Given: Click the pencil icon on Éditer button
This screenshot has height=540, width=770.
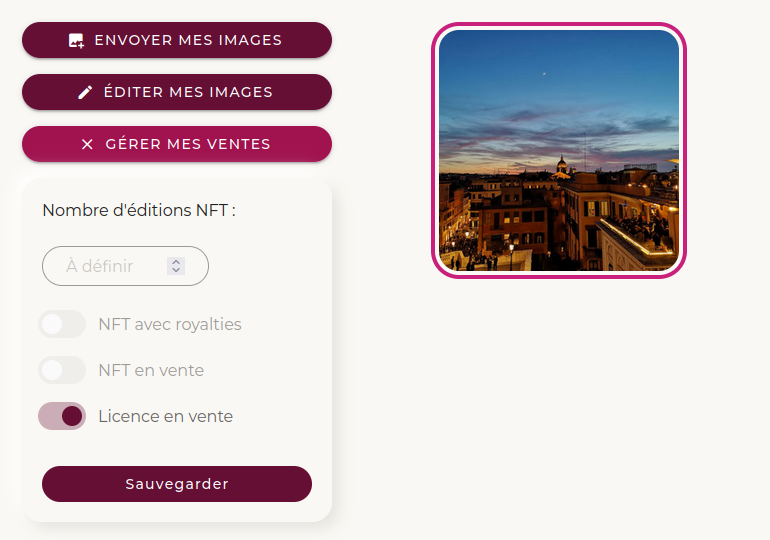Looking at the screenshot, I should (85, 92).
